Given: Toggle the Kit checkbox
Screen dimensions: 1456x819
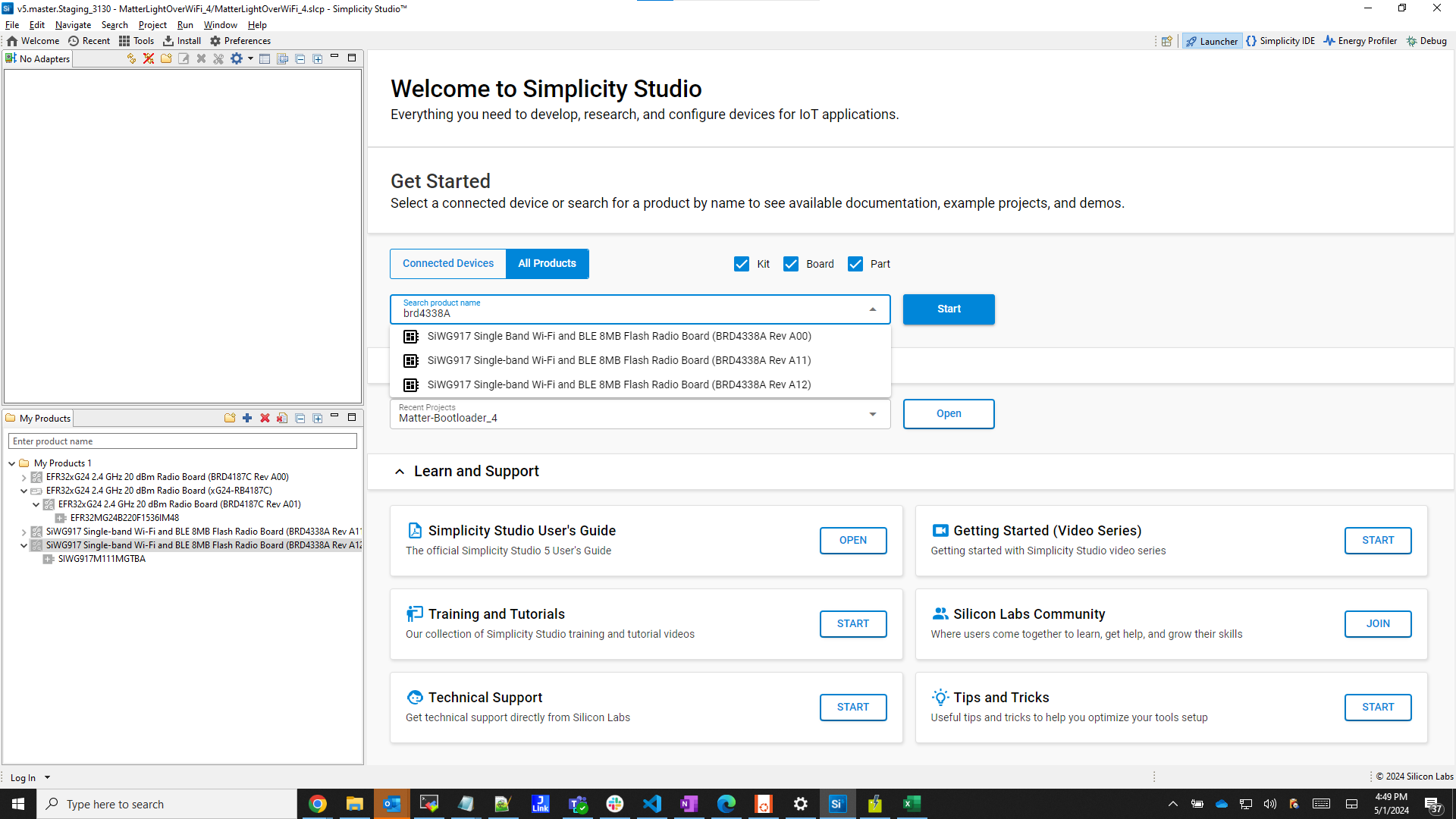Looking at the screenshot, I should pyautogui.click(x=741, y=264).
